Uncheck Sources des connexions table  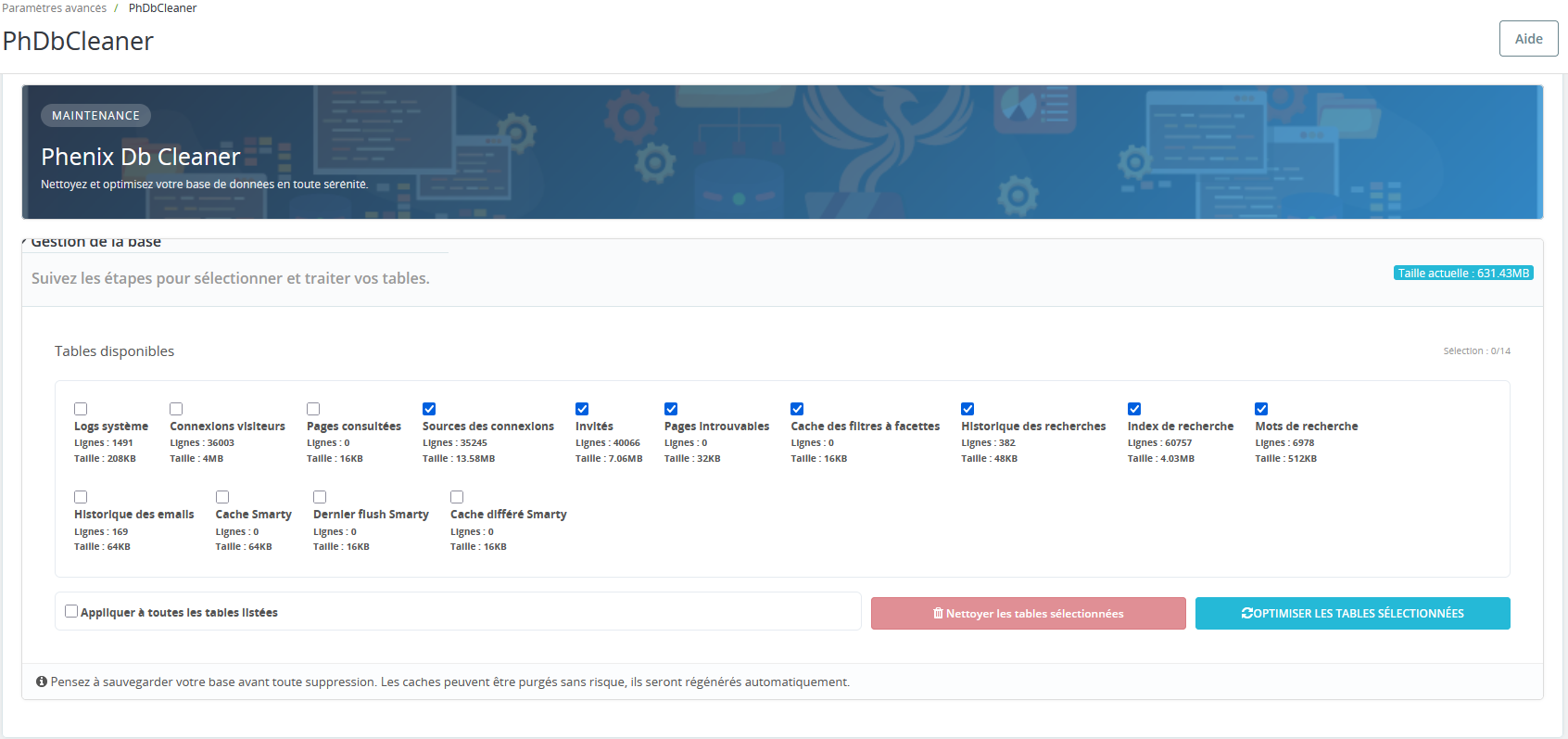click(x=429, y=409)
